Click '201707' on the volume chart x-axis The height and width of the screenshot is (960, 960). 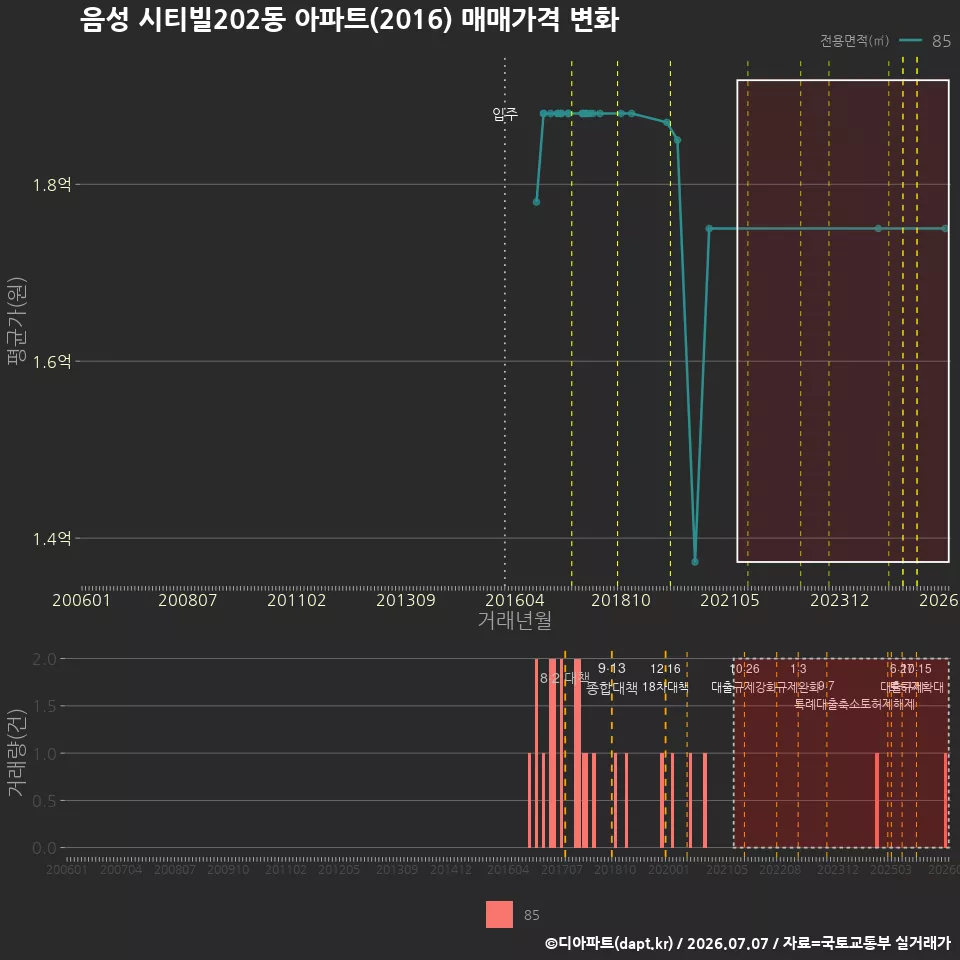[561, 869]
